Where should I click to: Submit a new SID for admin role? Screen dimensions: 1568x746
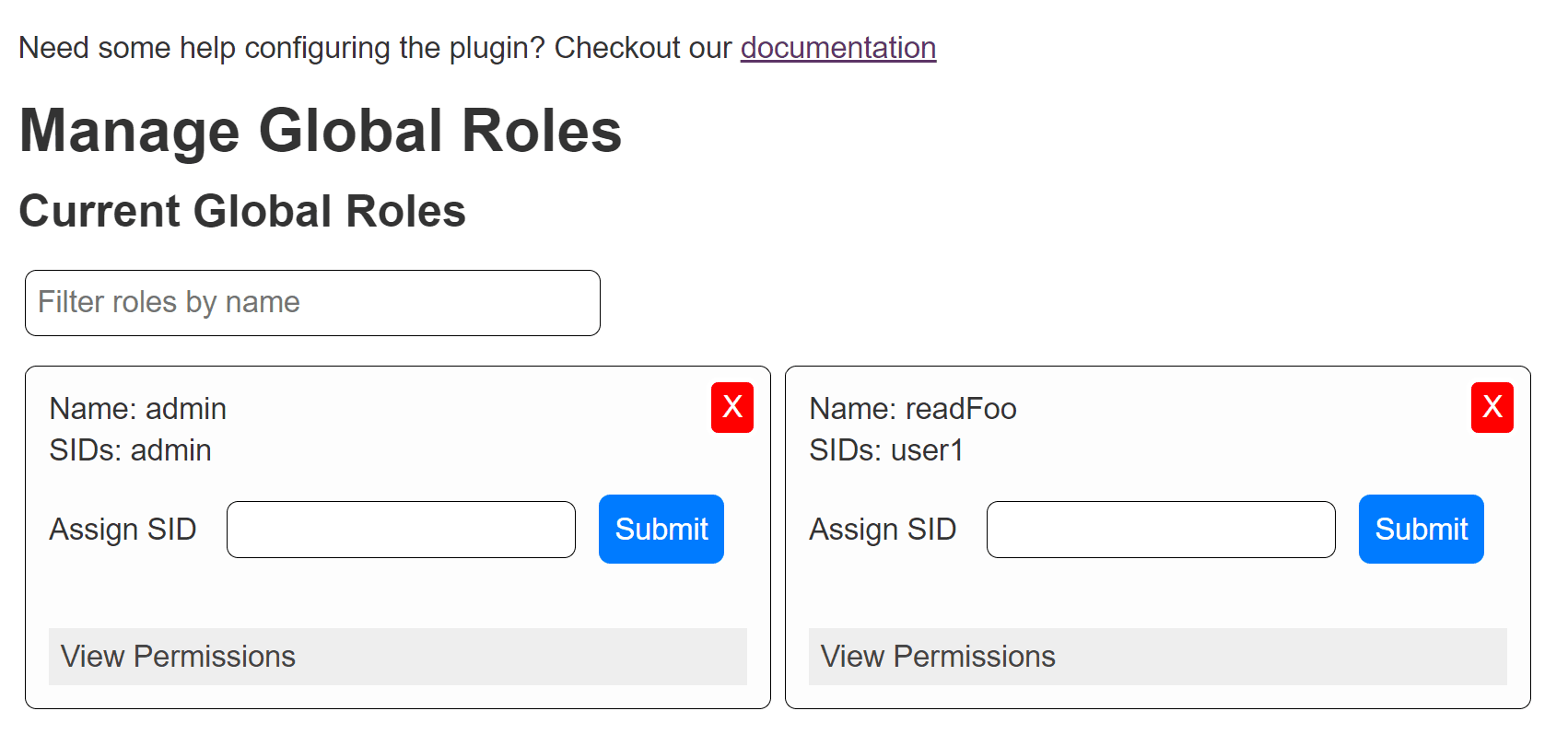coord(661,529)
